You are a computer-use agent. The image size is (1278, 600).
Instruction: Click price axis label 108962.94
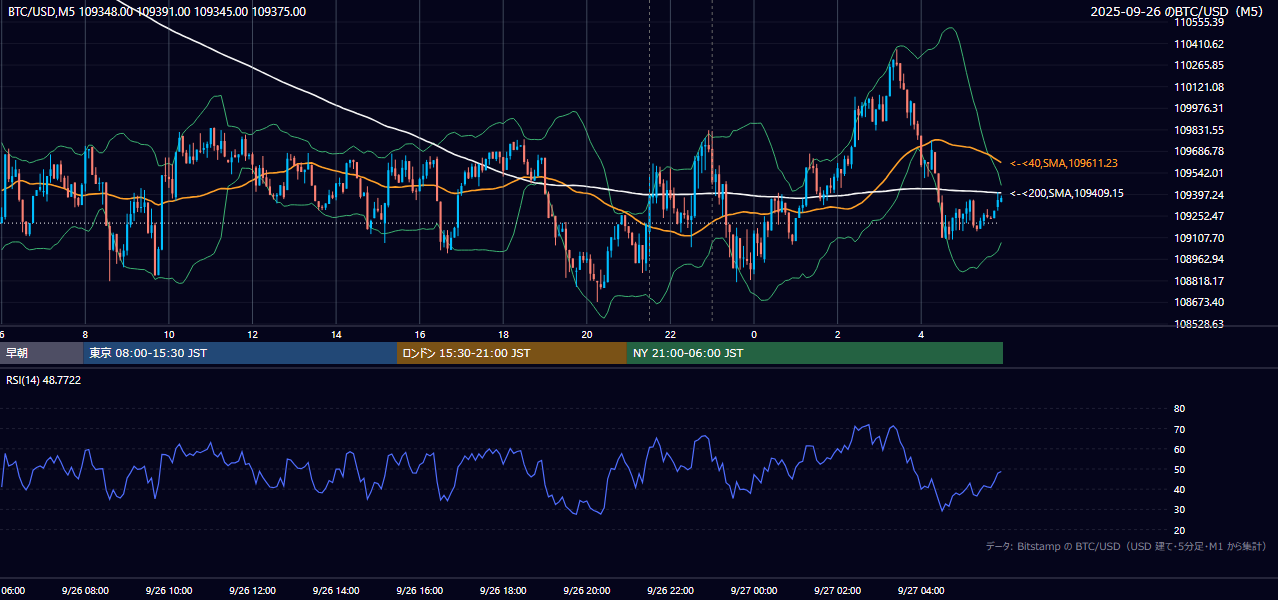pyautogui.click(x=1199, y=259)
